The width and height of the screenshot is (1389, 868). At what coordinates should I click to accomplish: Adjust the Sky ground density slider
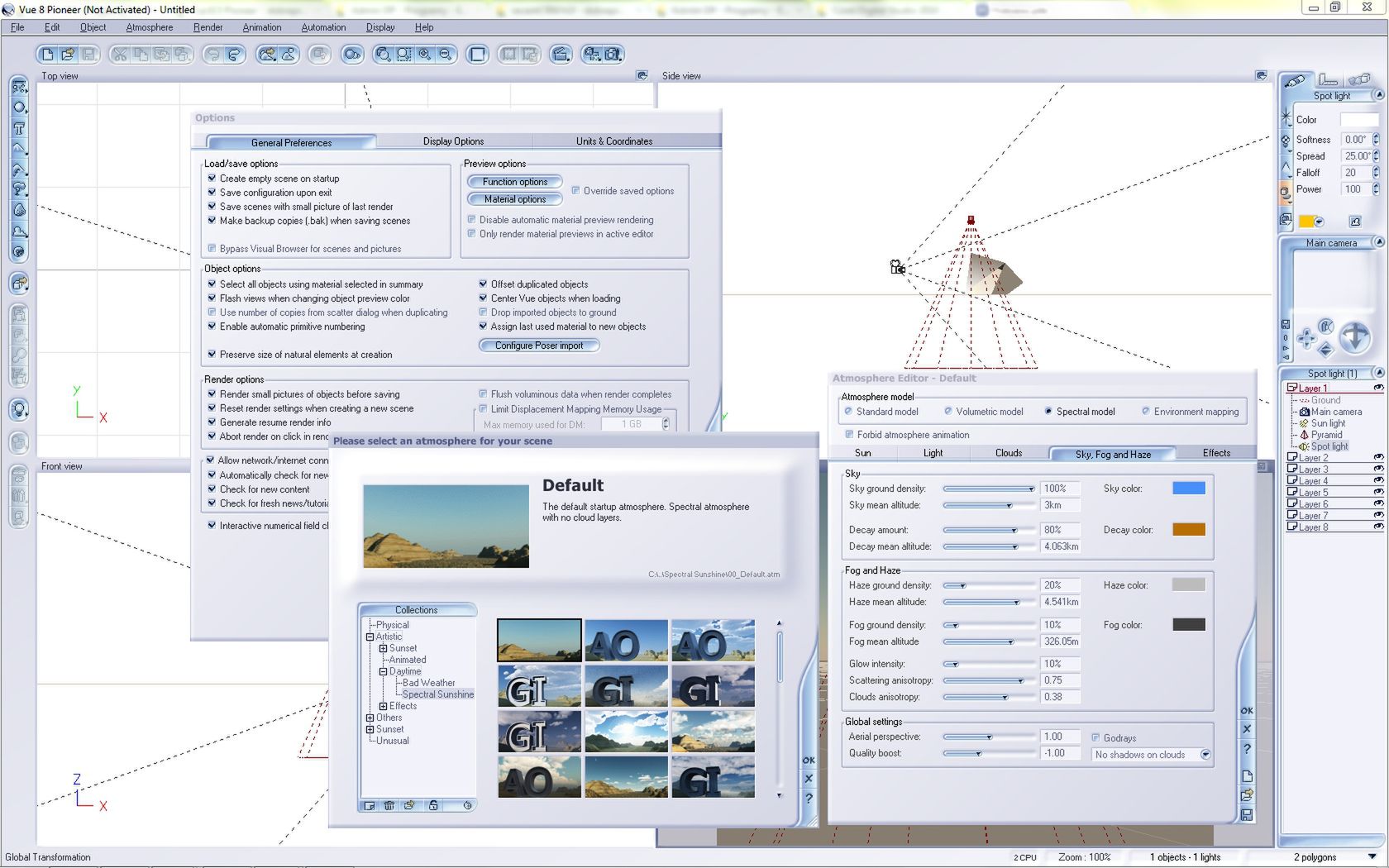pos(989,489)
